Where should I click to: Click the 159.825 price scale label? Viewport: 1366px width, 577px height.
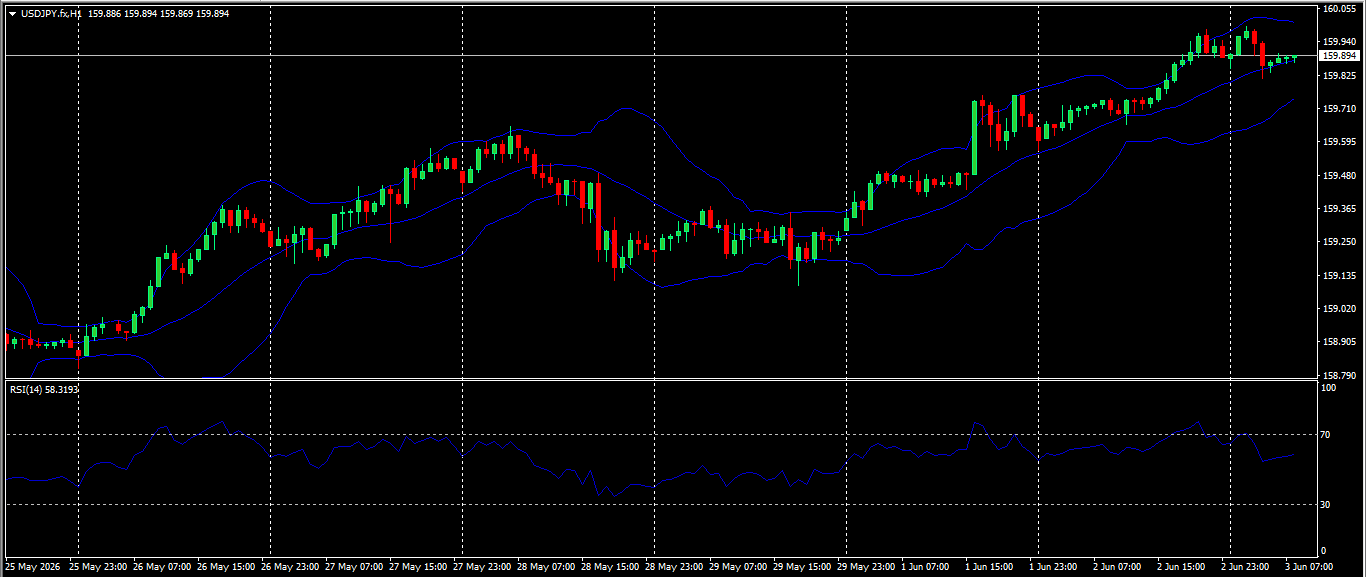(x=1338, y=75)
